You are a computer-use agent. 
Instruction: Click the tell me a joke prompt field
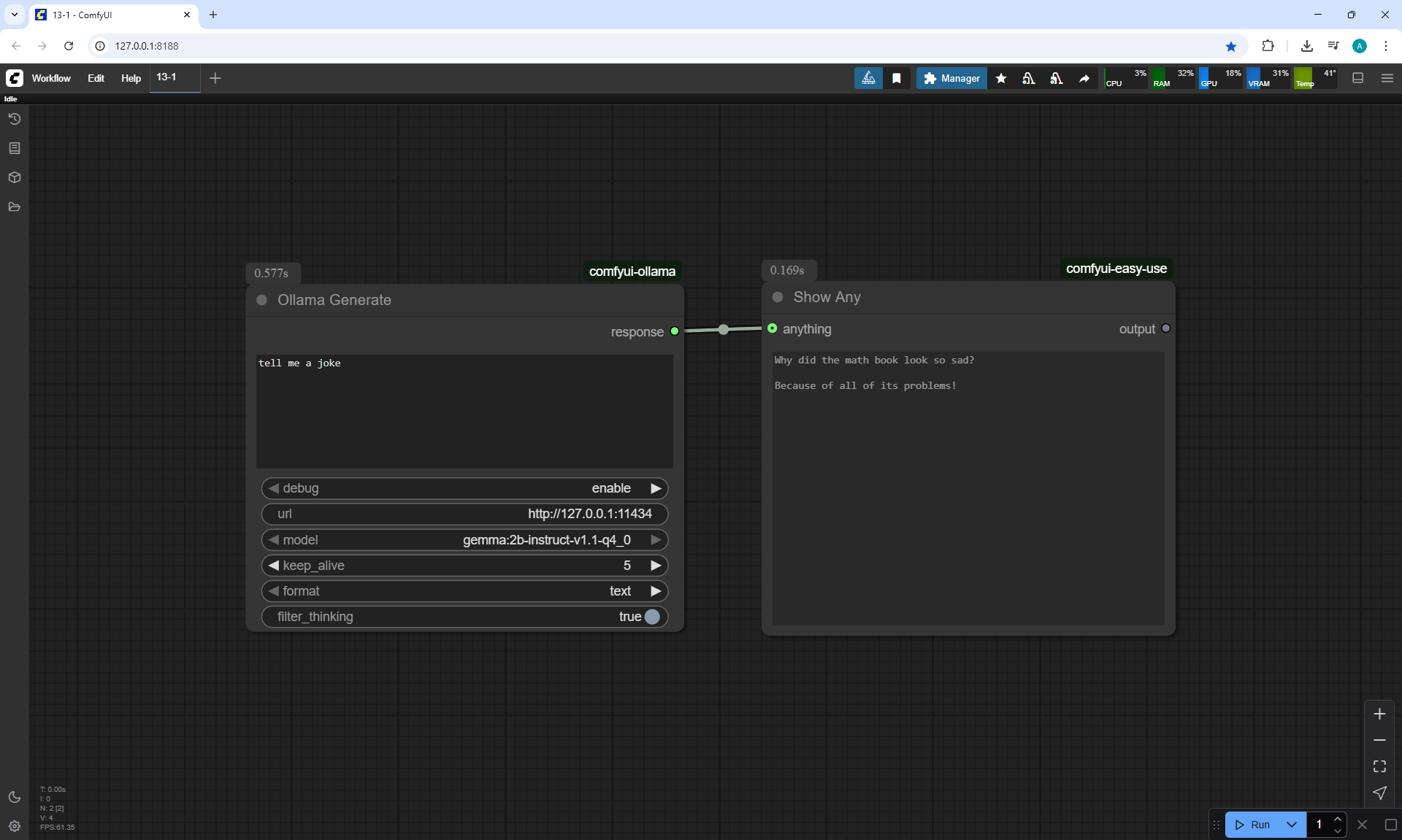tap(464, 411)
